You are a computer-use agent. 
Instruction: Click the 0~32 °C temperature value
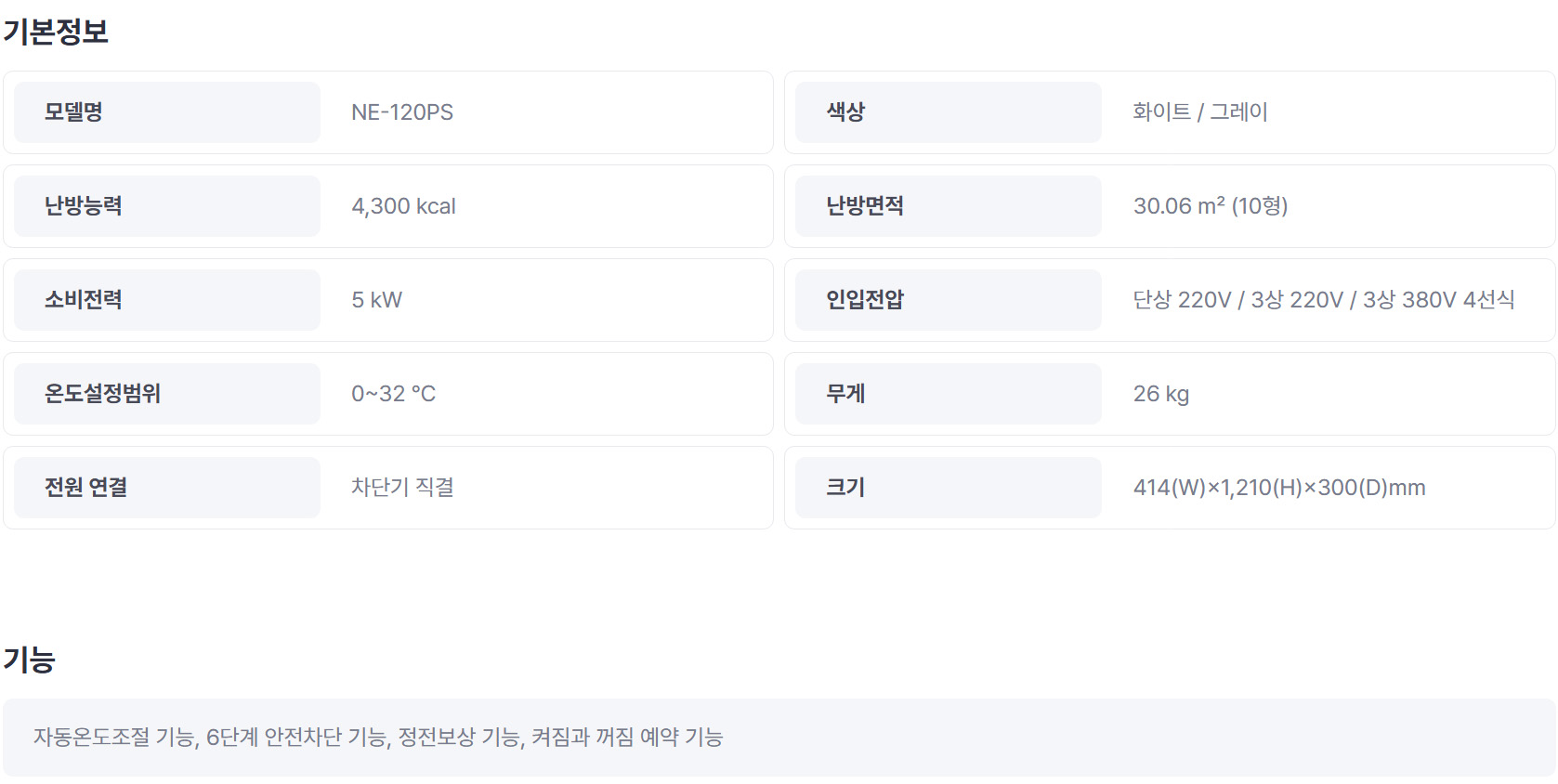tap(393, 394)
